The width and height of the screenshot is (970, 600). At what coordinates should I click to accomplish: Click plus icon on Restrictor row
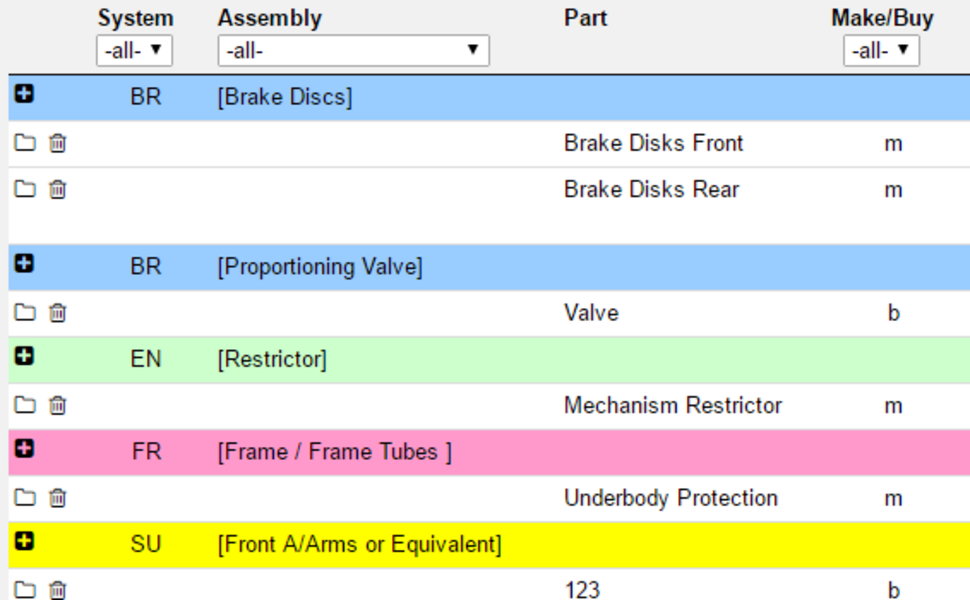[x=25, y=356]
